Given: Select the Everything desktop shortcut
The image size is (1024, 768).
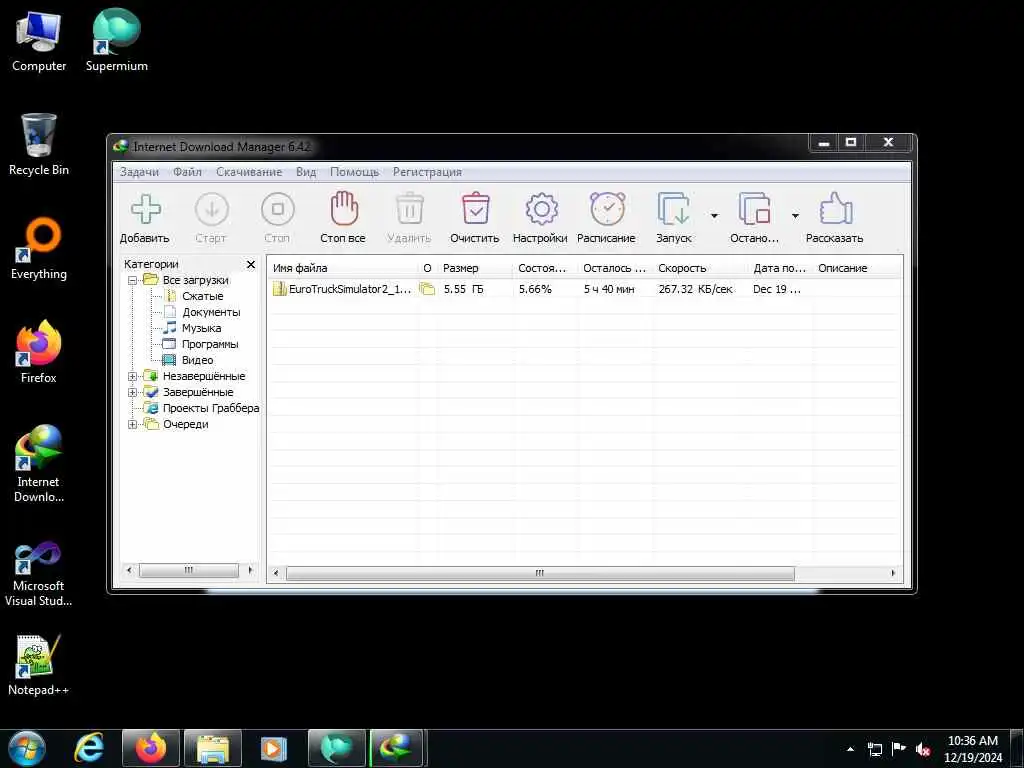Looking at the screenshot, I should (x=39, y=249).
